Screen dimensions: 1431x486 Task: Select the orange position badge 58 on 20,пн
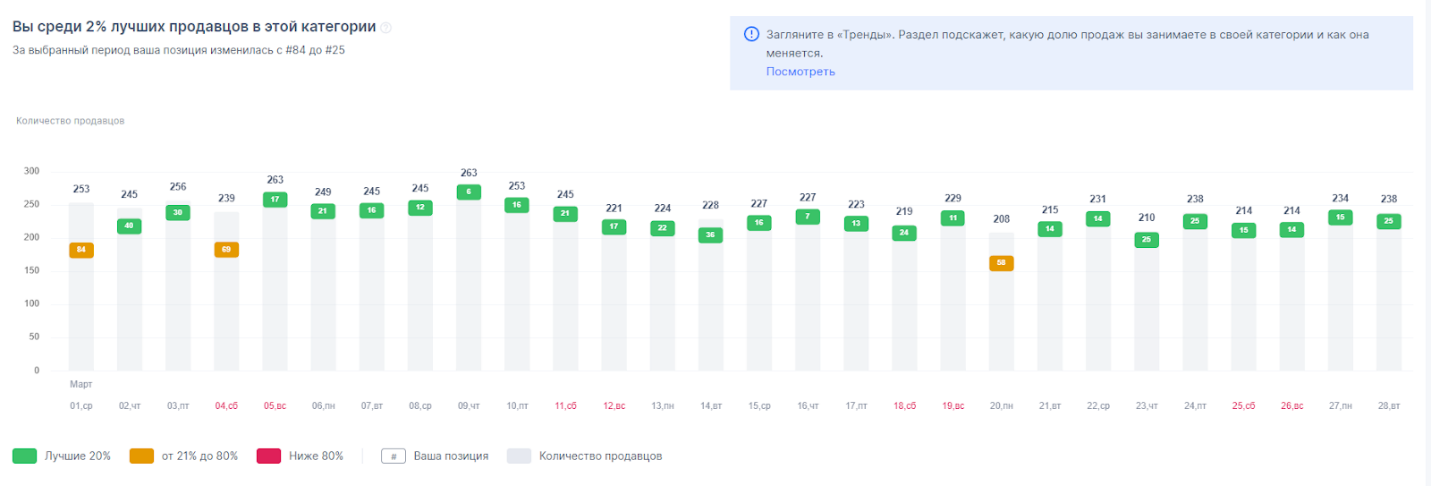[1001, 263]
